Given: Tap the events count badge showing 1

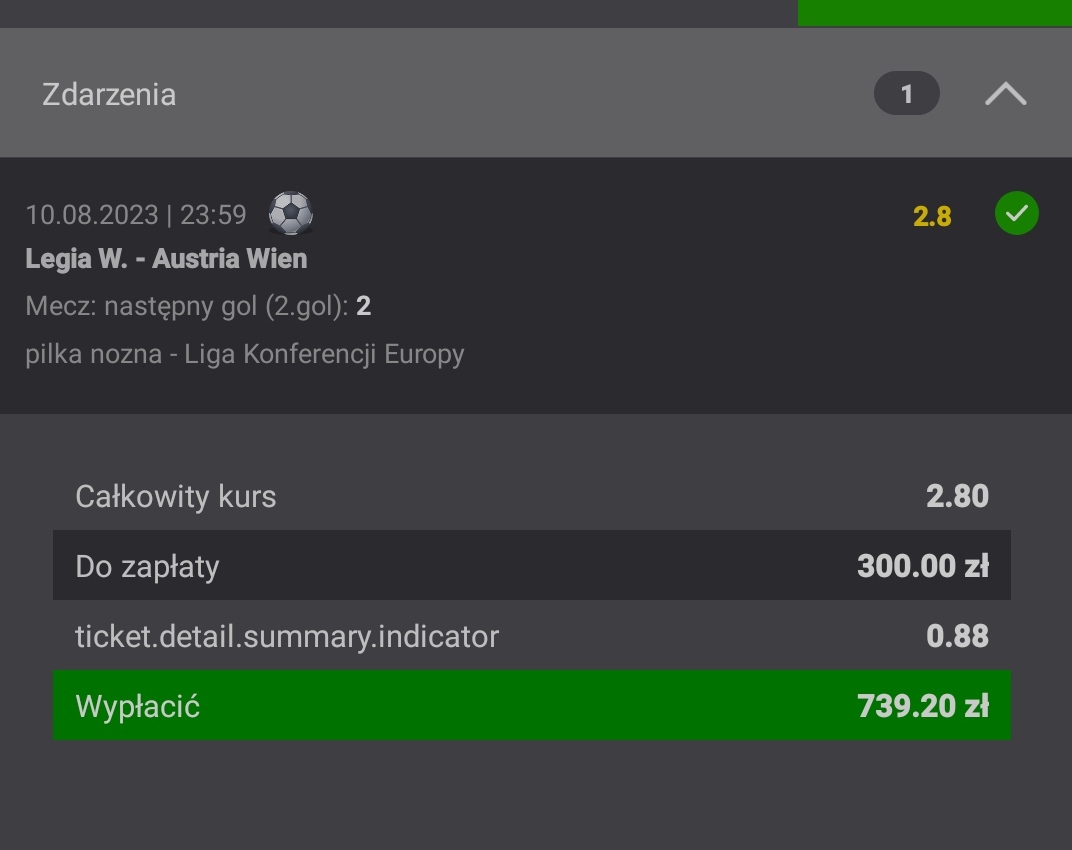Looking at the screenshot, I should point(906,94).
